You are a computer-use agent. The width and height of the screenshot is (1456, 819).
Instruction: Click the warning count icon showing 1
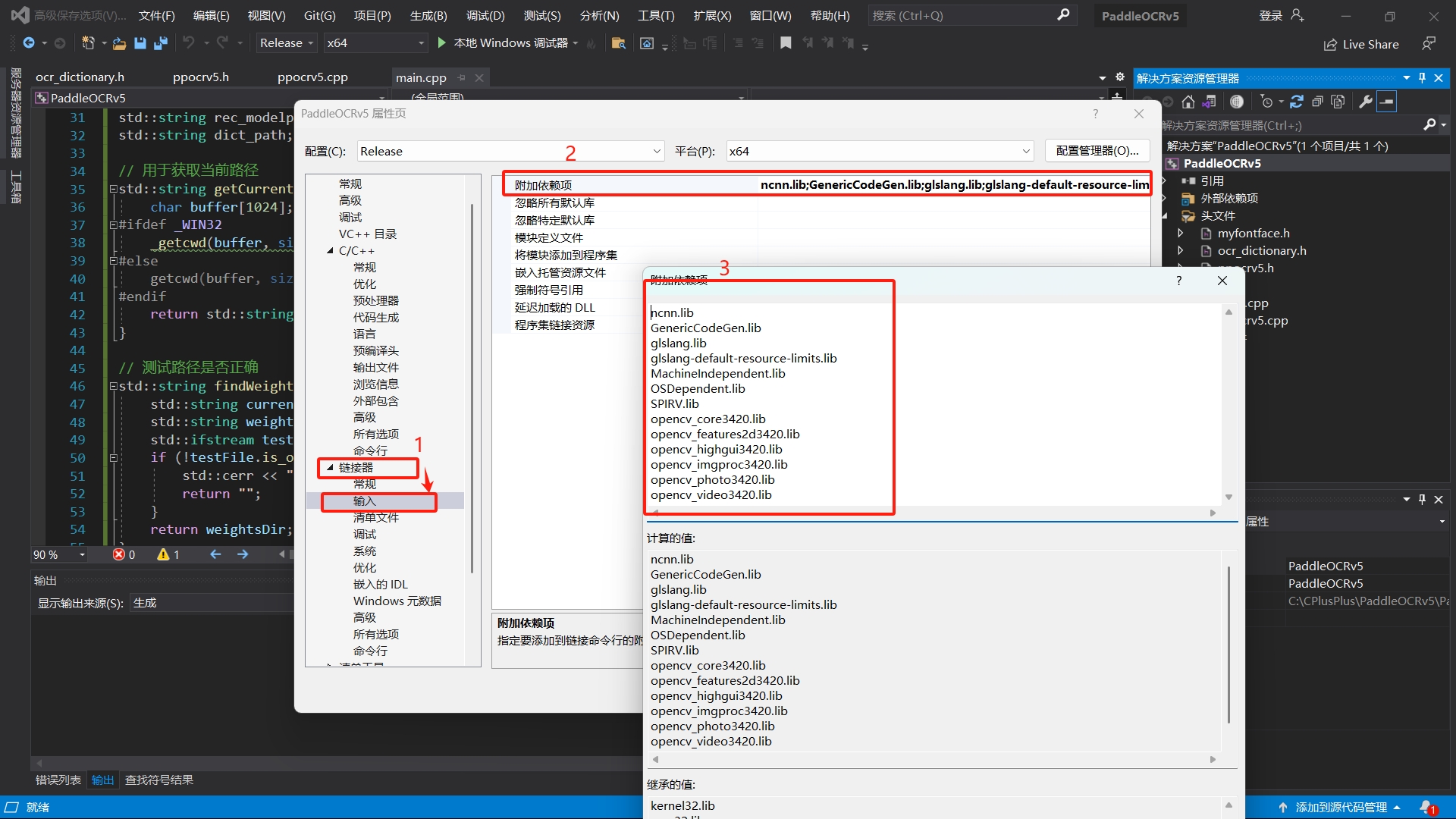click(x=163, y=554)
